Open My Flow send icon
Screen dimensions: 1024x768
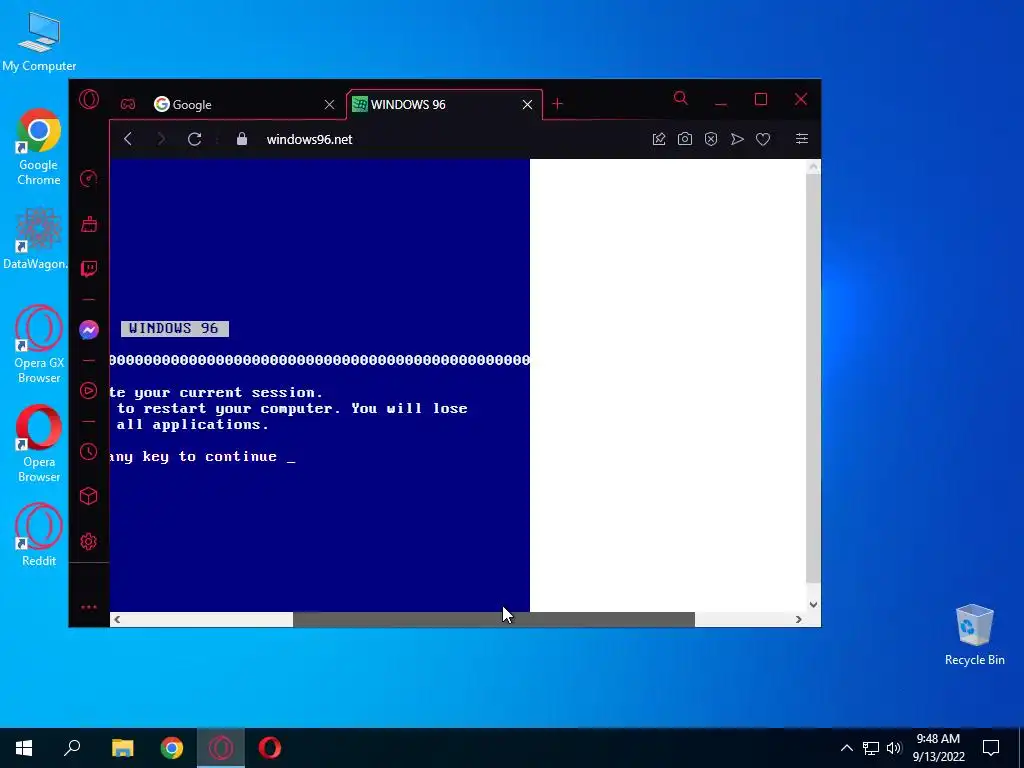click(737, 139)
